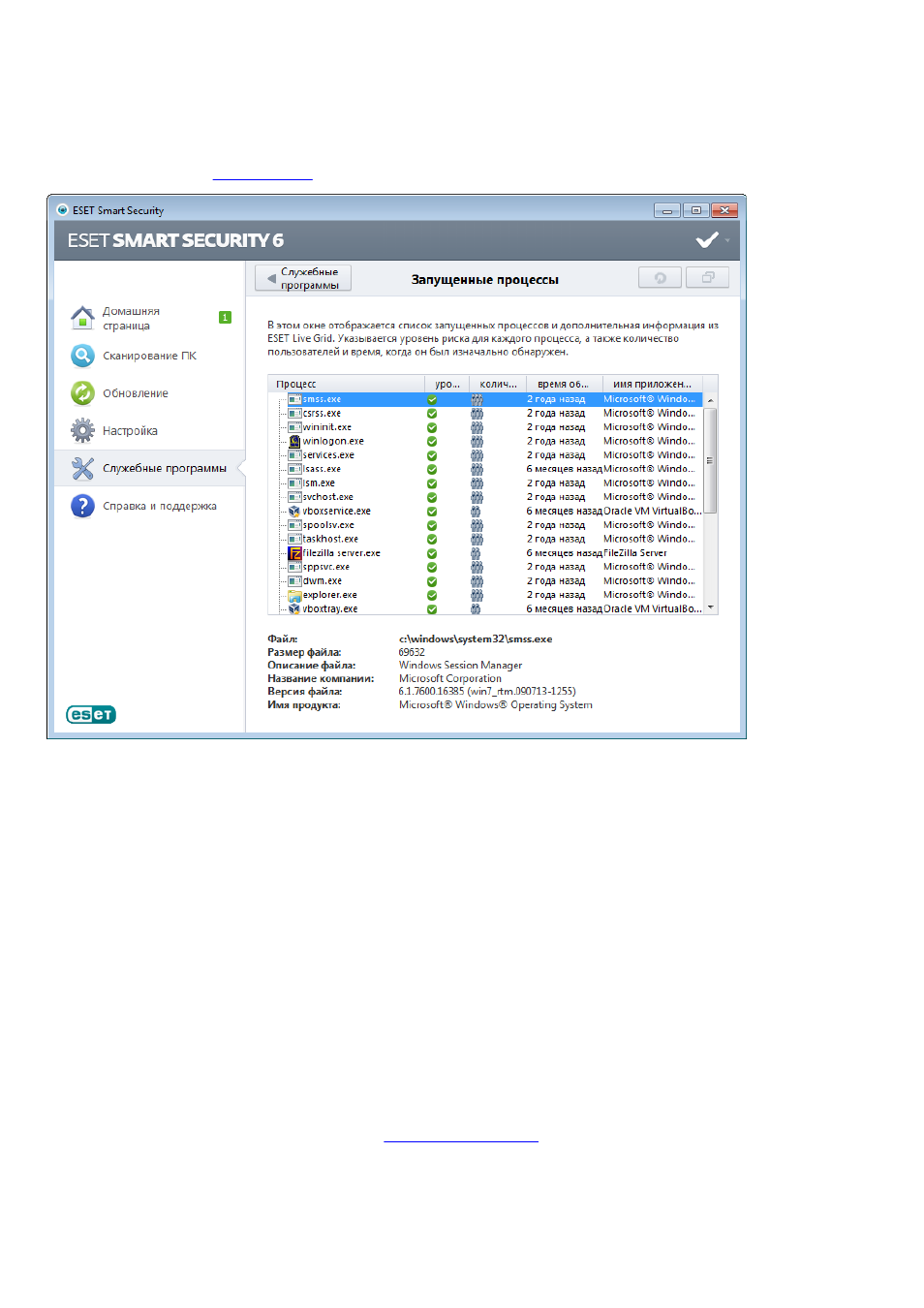The width and height of the screenshot is (924, 1308).
Task: Open Сканирование ПК magnifier icon
Action: (82, 356)
